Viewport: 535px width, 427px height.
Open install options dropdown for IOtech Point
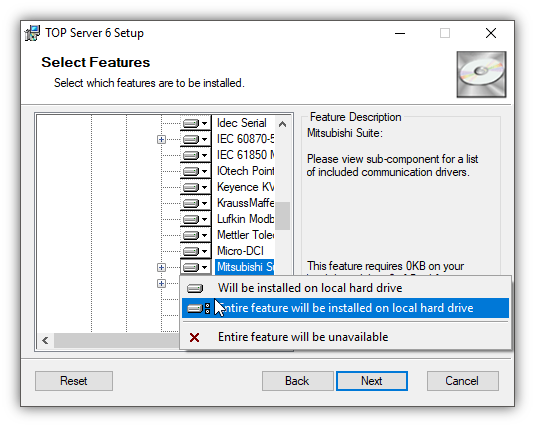click(196, 171)
